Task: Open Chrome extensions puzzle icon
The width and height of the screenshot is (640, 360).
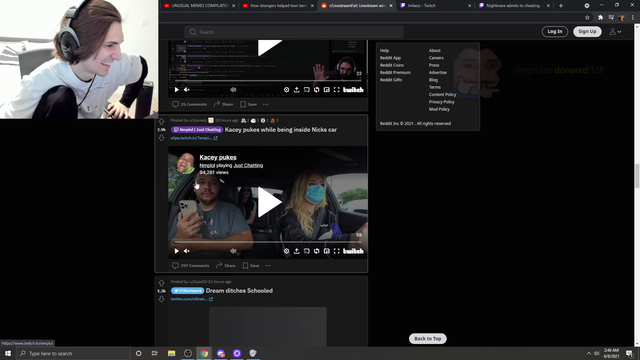Action: coord(600,18)
